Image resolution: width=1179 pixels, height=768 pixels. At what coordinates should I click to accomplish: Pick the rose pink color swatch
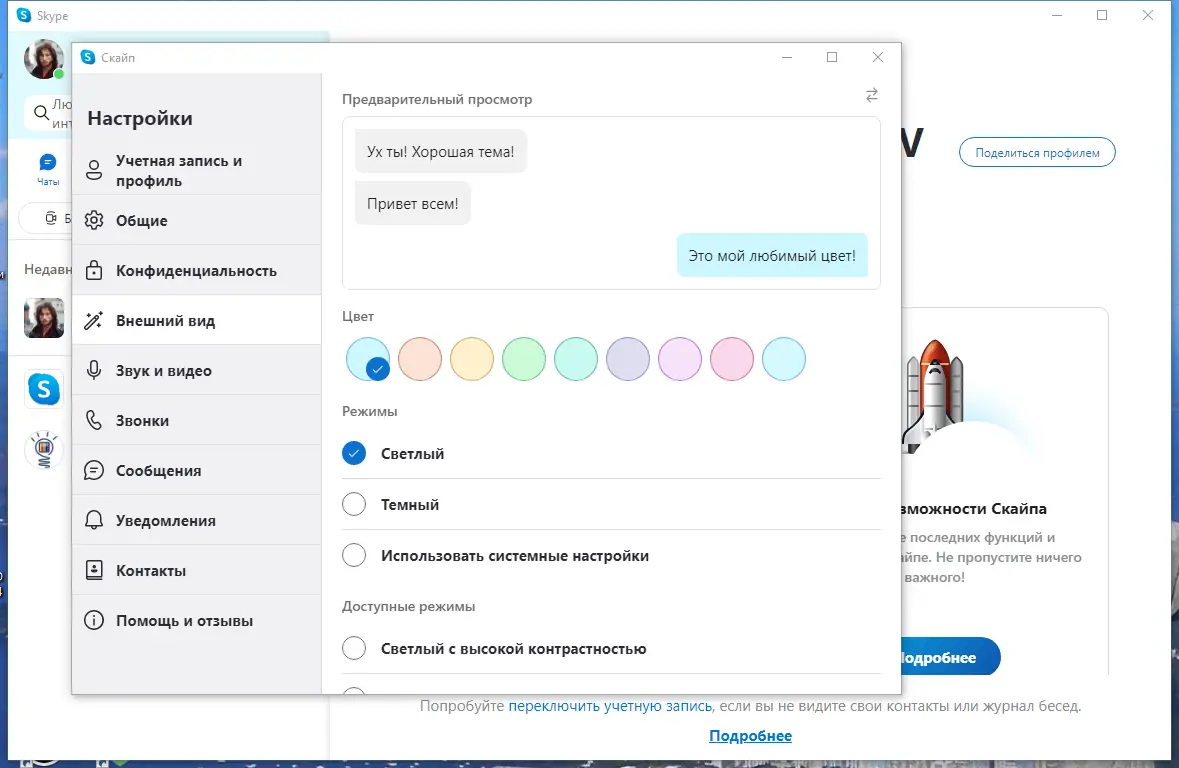click(732, 359)
